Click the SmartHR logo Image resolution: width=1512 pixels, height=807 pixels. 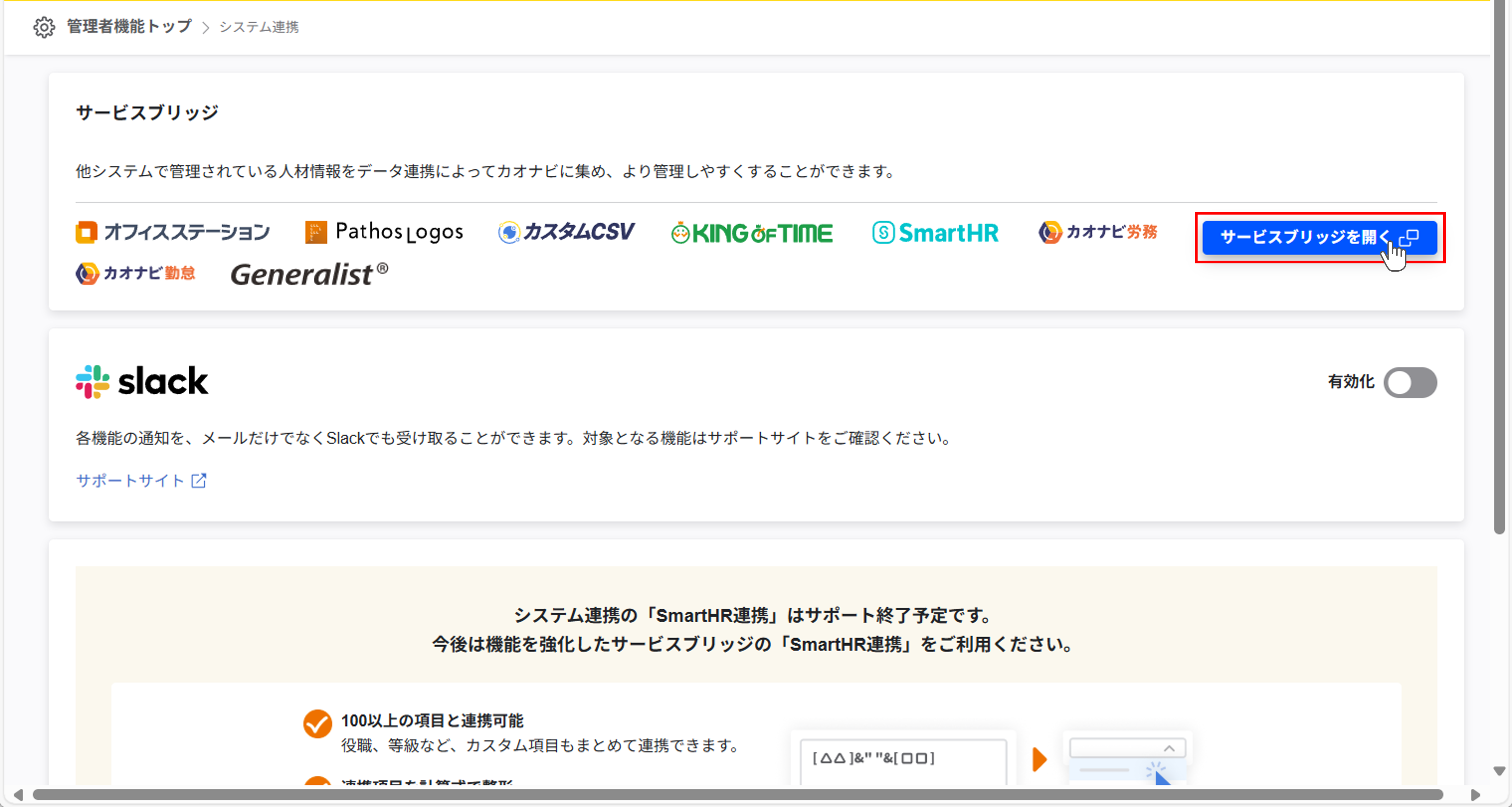(935, 232)
